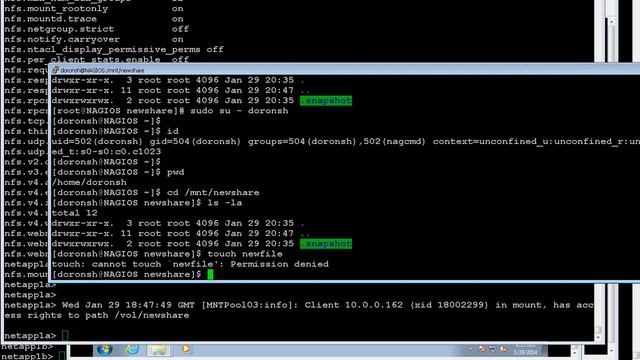Click nfs.mountd.trace option in netapp window
Image resolution: width=640 pixels, height=360 pixels.
pyautogui.click(x=94, y=19)
